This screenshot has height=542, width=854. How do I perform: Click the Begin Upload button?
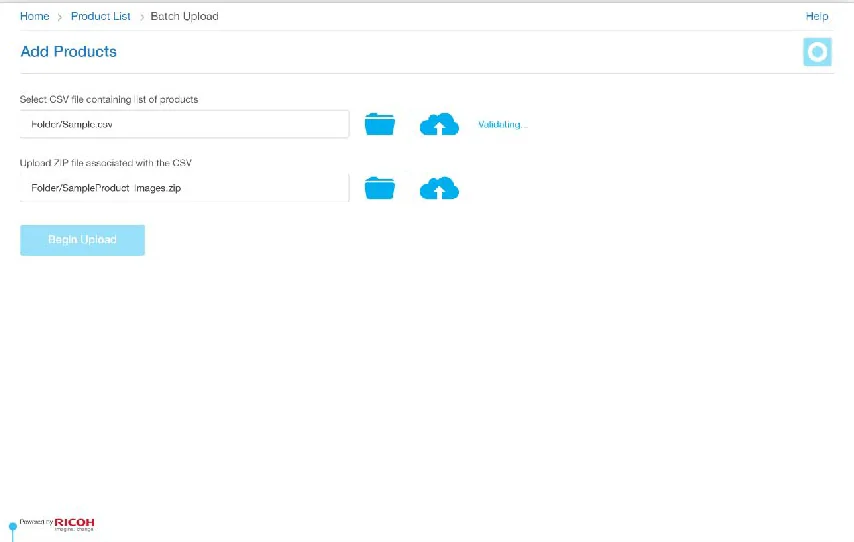tap(82, 240)
